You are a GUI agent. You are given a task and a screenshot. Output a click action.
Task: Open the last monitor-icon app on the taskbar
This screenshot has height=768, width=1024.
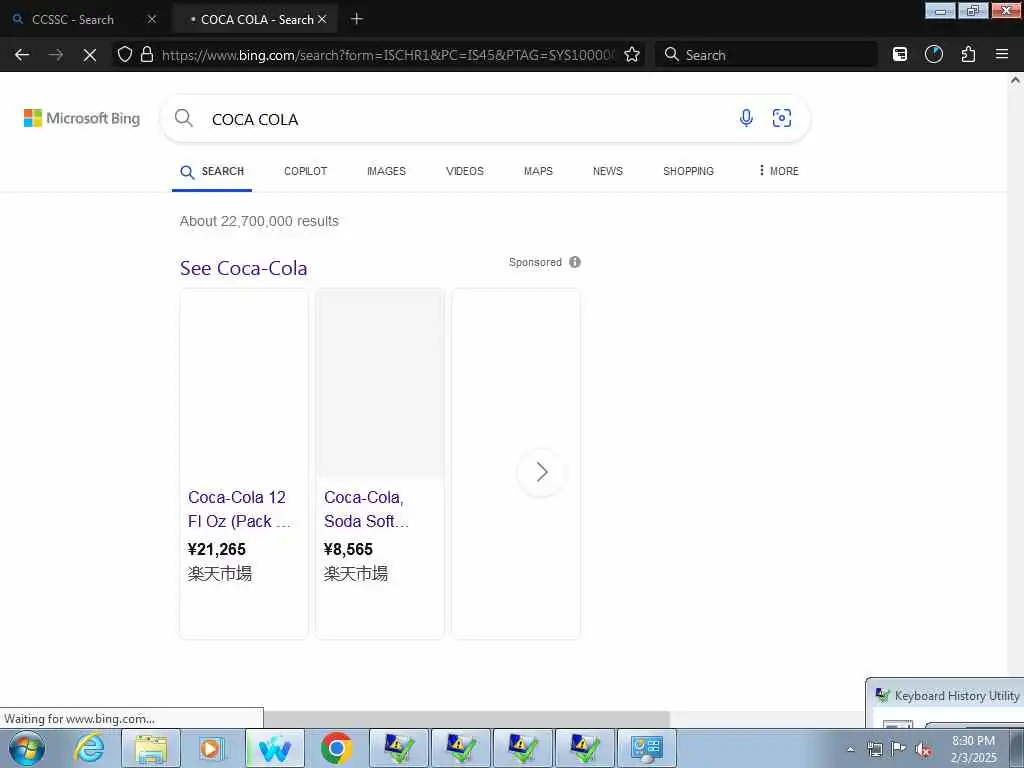(647, 748)
